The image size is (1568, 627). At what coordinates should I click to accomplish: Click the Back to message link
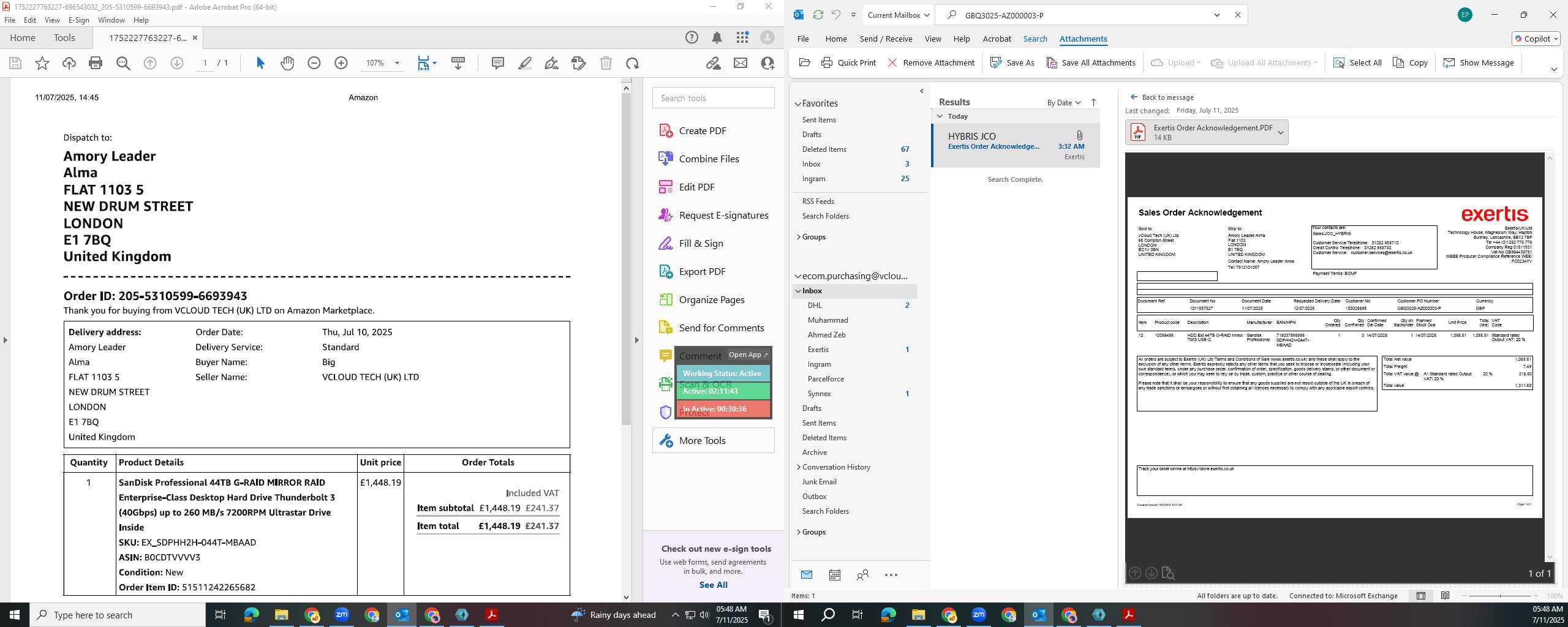[x=1162, y=97]
